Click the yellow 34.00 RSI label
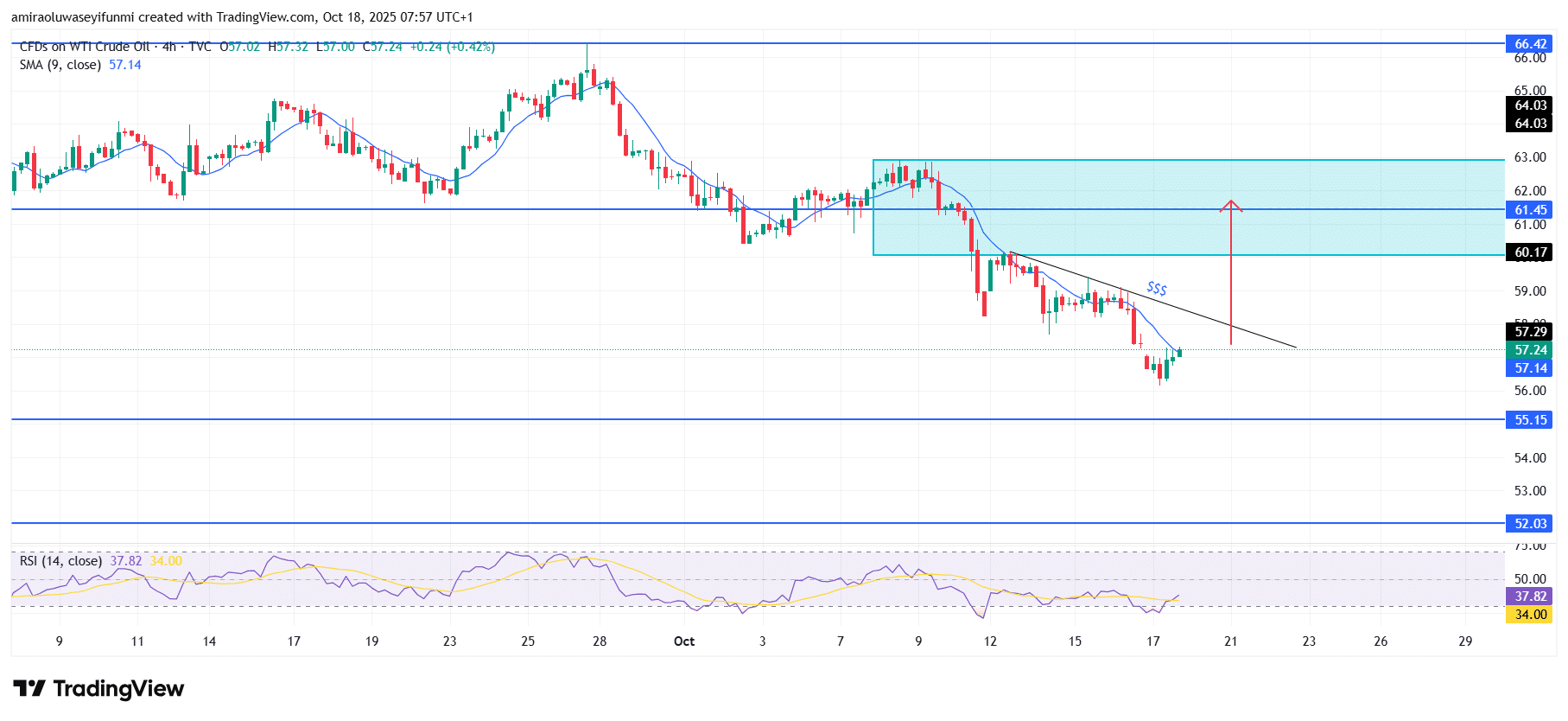Viewport: 1568px width, 721px height. 1529,615
